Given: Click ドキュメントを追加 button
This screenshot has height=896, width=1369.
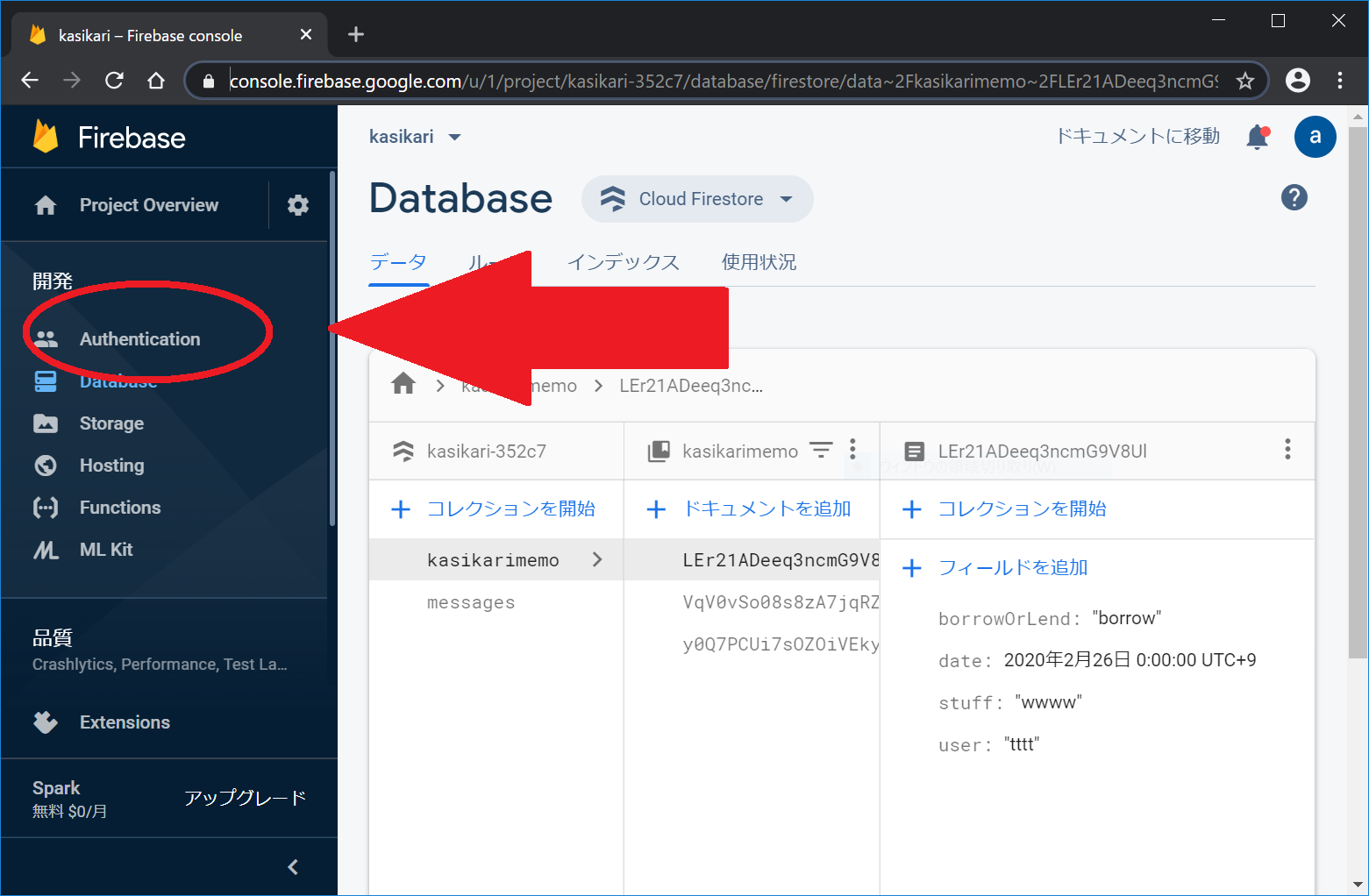Looking at the screenshot, I should (x=749, y=508).
